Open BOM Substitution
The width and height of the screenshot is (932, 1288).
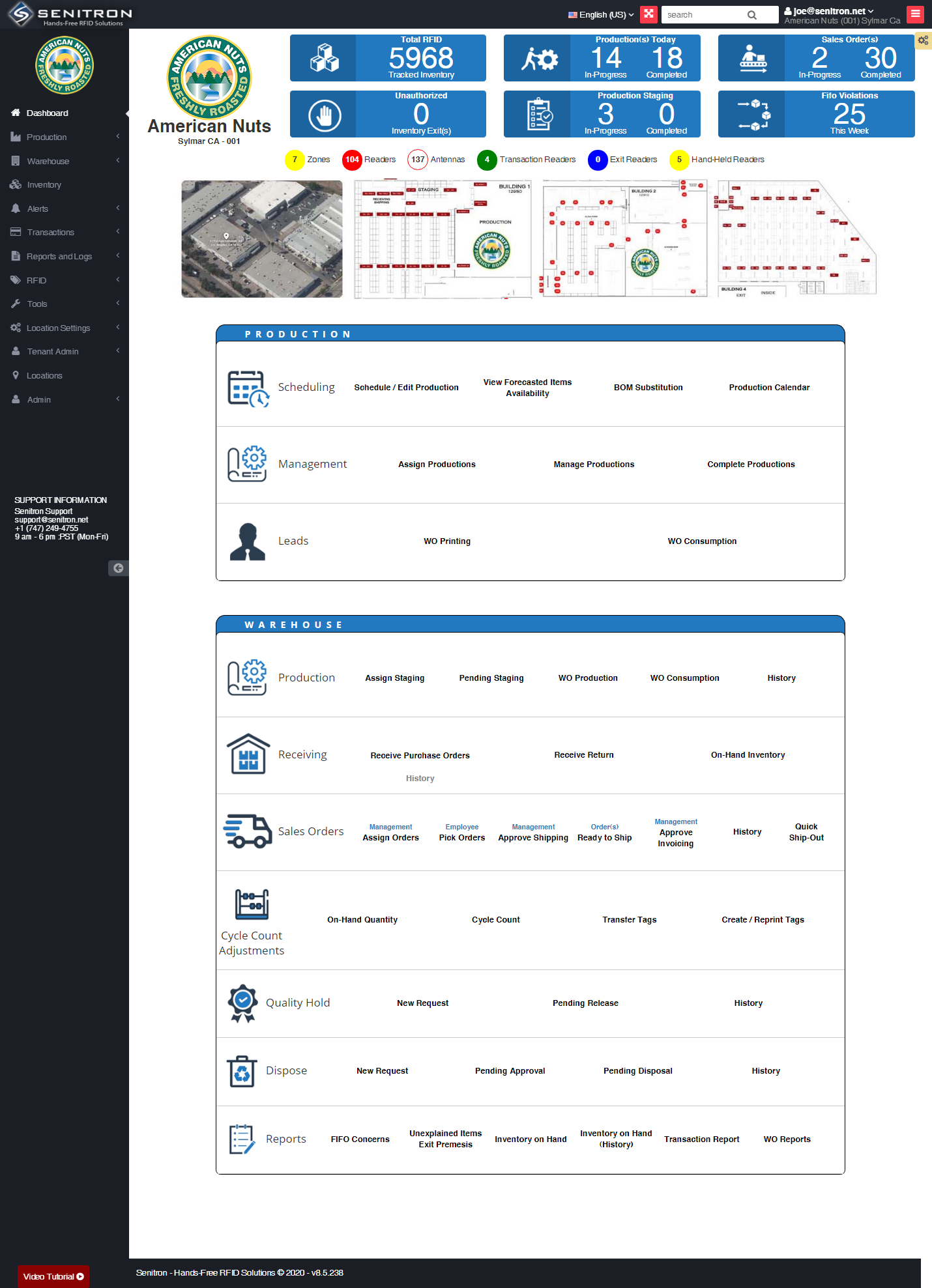(x=648, y=388)
